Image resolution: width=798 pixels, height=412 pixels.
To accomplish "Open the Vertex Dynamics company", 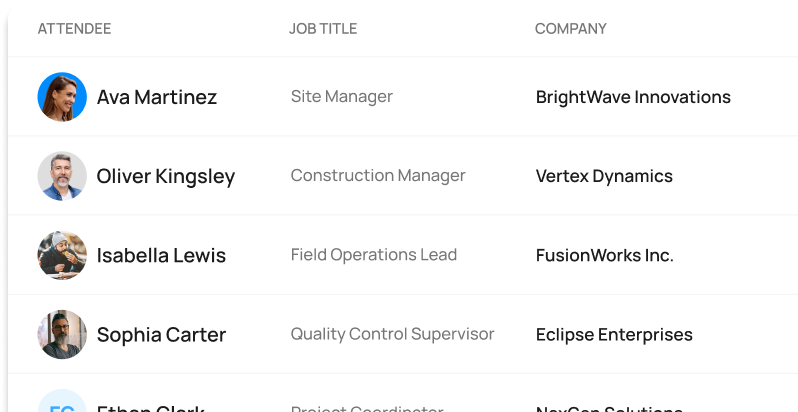I will coord(604,176).
